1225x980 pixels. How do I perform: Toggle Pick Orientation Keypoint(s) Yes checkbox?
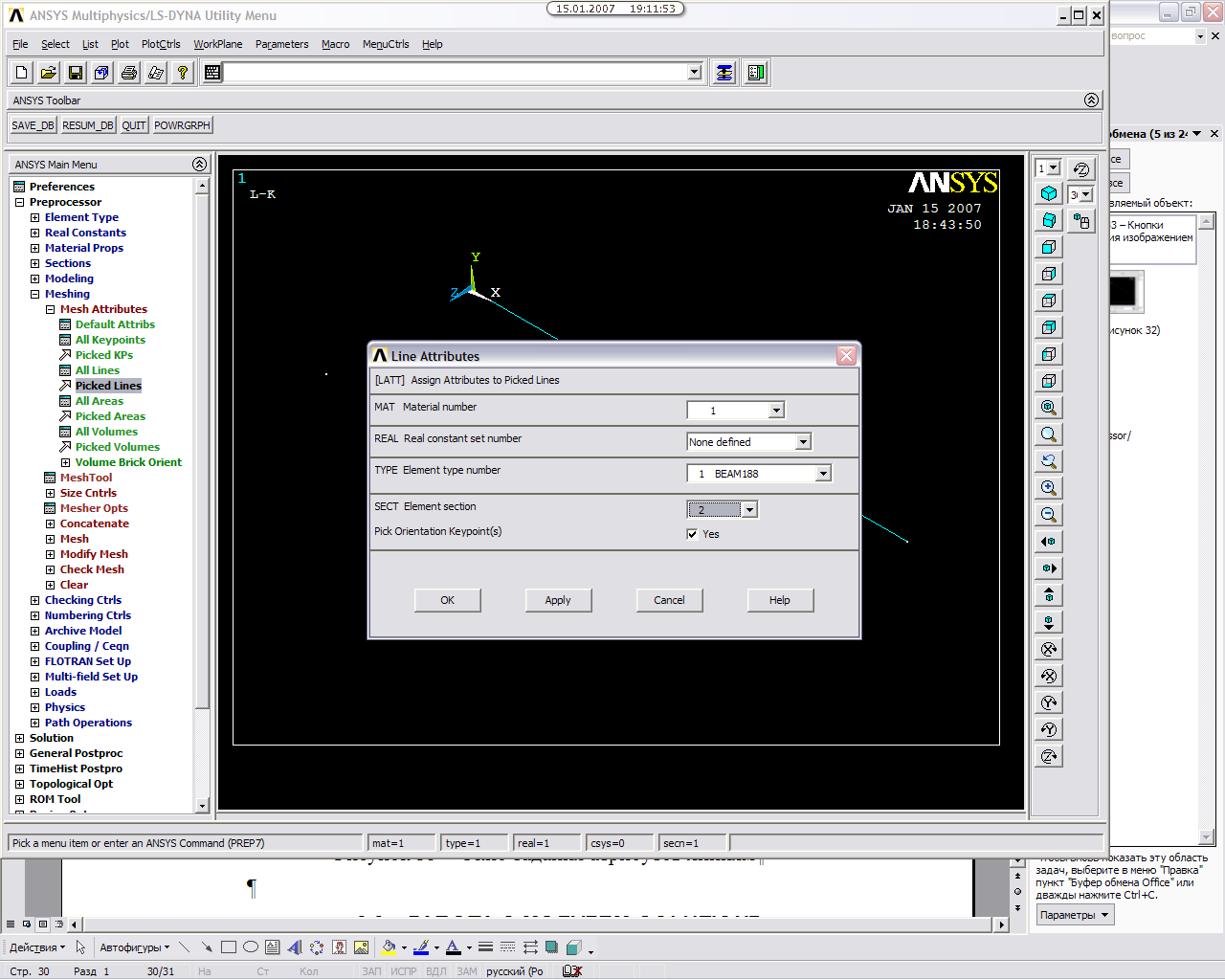pyautogui.click(x=692, y=534)
